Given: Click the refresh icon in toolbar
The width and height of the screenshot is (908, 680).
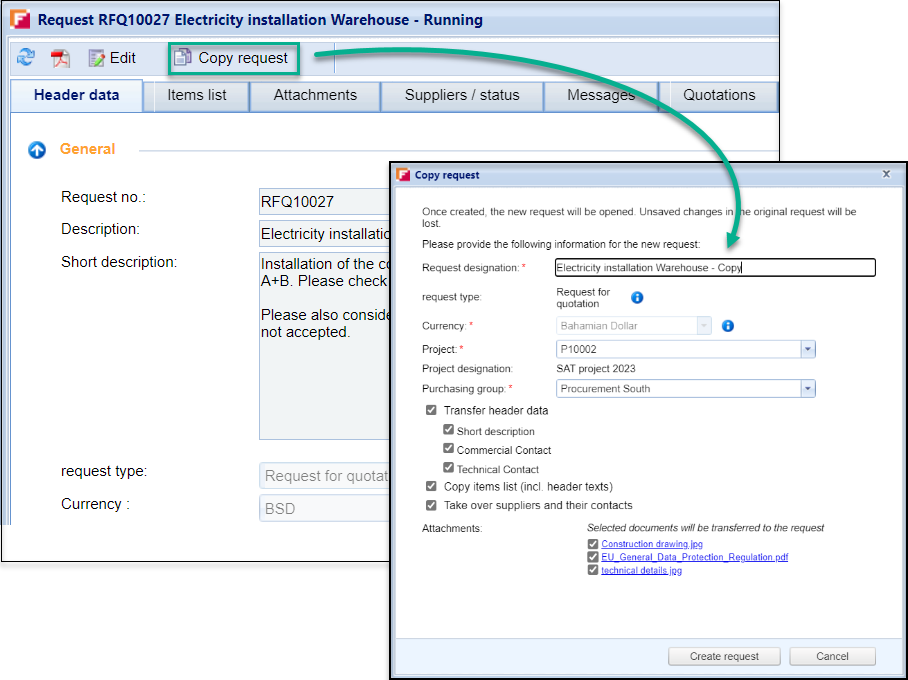Looking at the screenshot, I should click(x=26, y=58).
